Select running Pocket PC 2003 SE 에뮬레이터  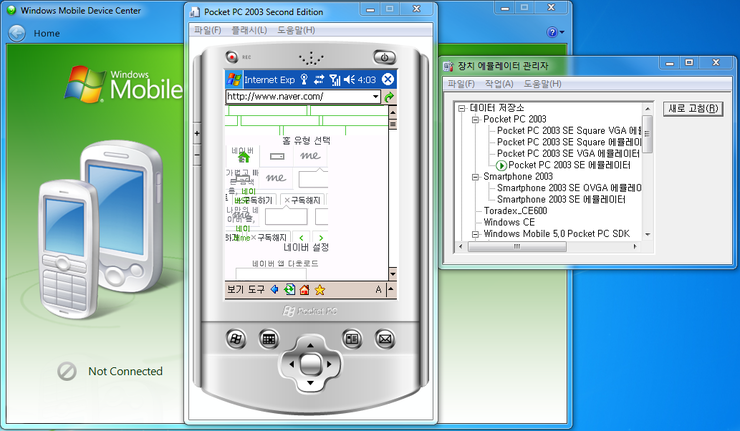click(x=569, y=165)
